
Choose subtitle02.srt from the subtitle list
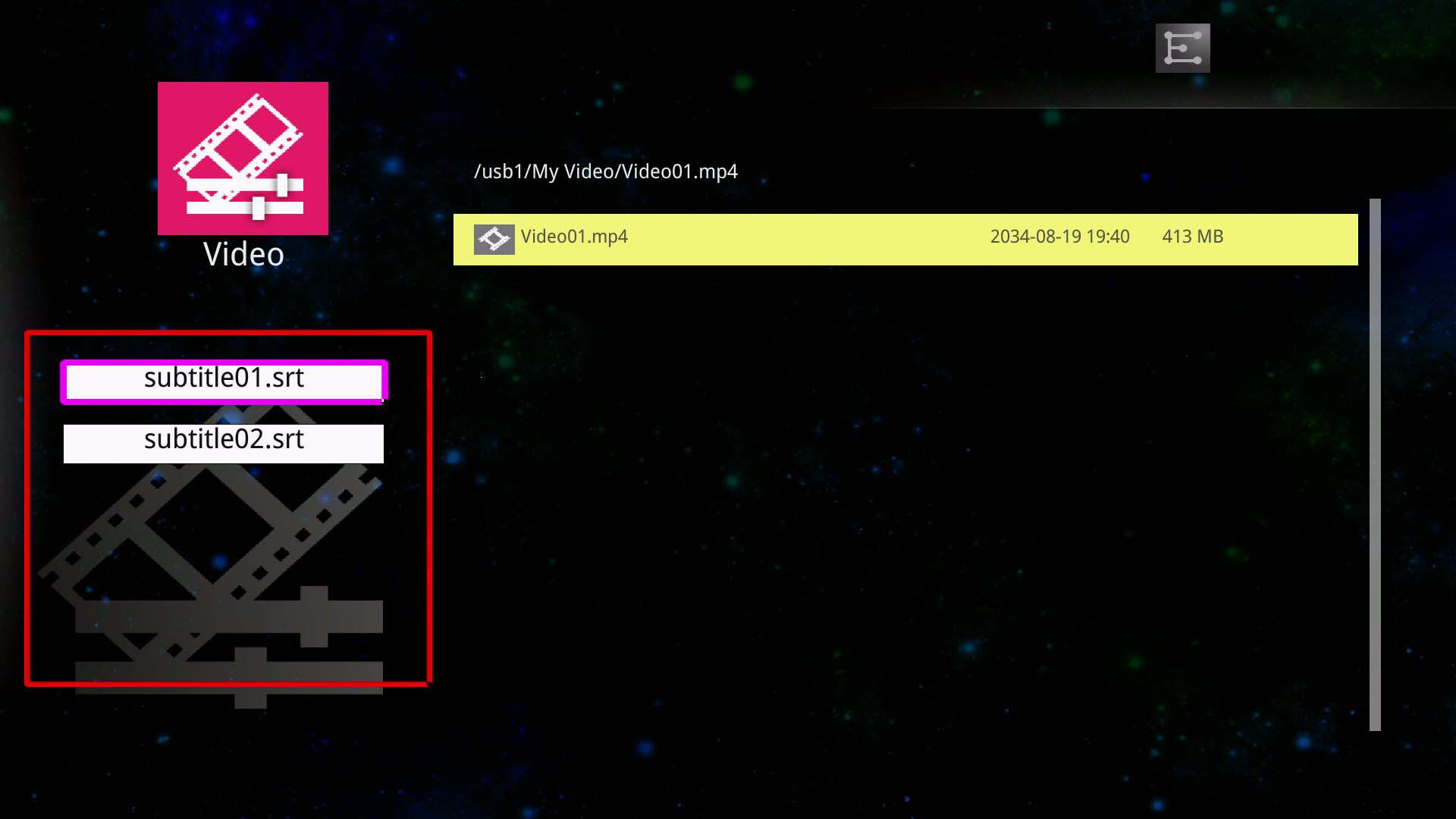tap(224, 444)
